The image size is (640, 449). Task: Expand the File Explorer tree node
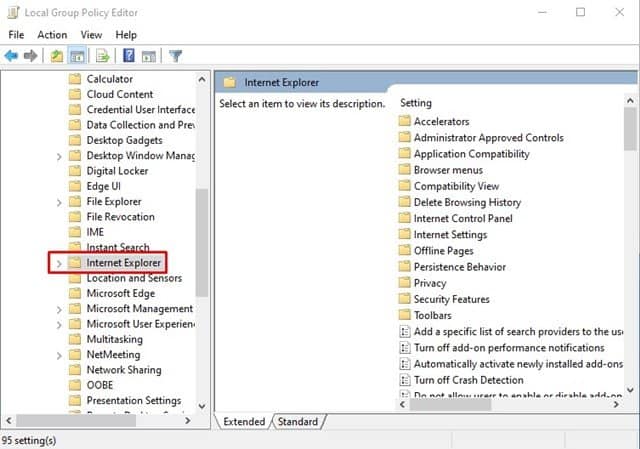point(59,202)
